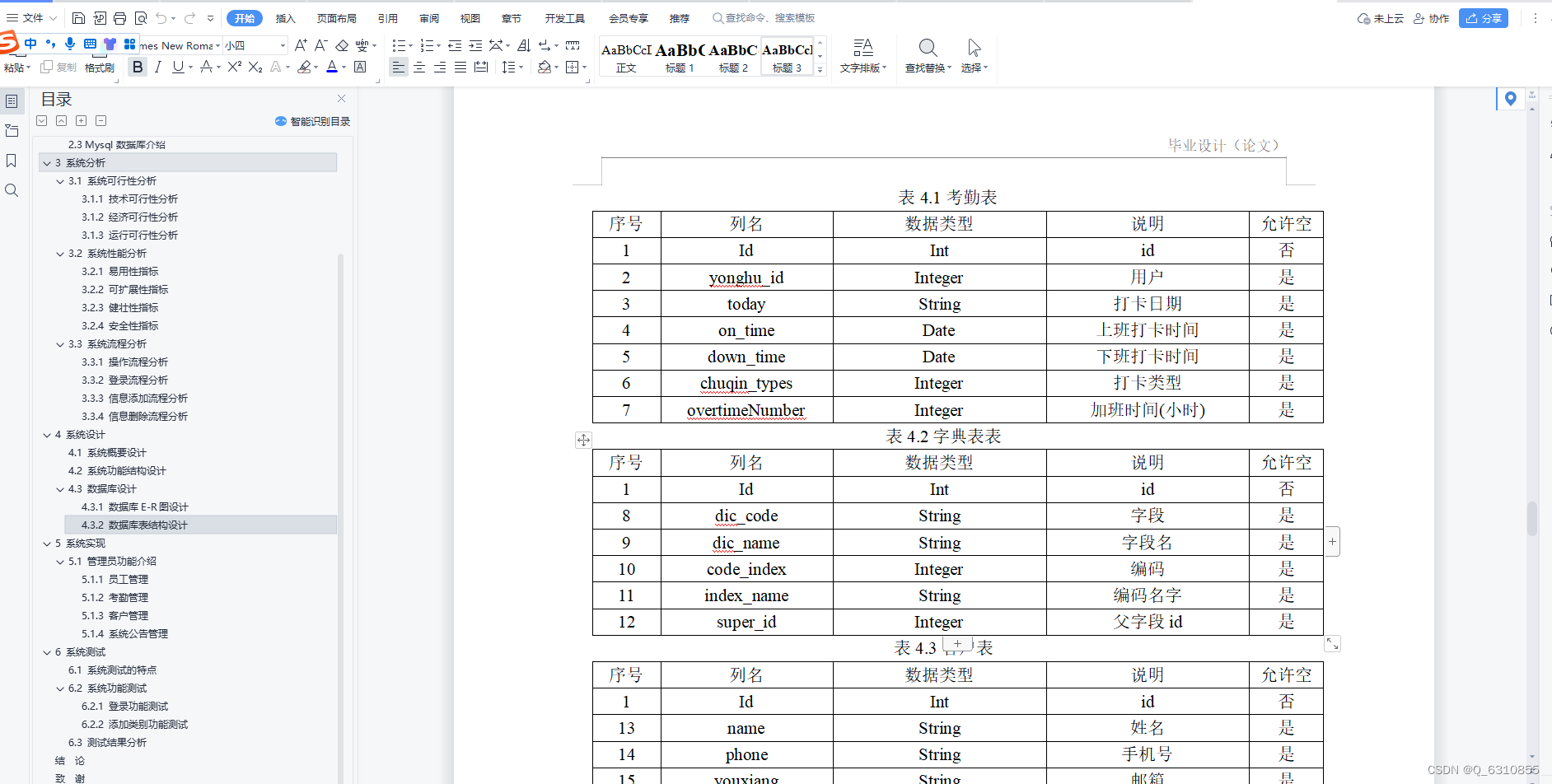Image resolution: width=1552 pixels, height=784 pixels.
Task: Open 查找替换 find and replace
Action: (x=928, y=56)
